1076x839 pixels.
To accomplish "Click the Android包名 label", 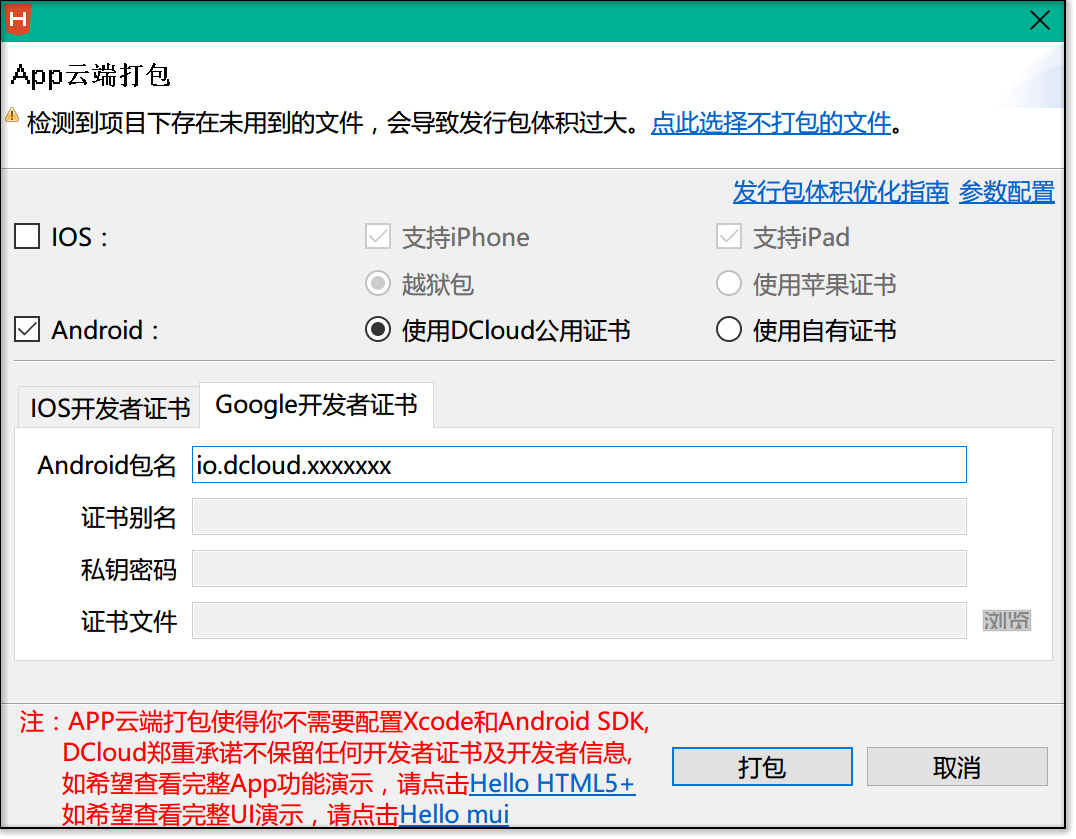I will pos(107,465).
